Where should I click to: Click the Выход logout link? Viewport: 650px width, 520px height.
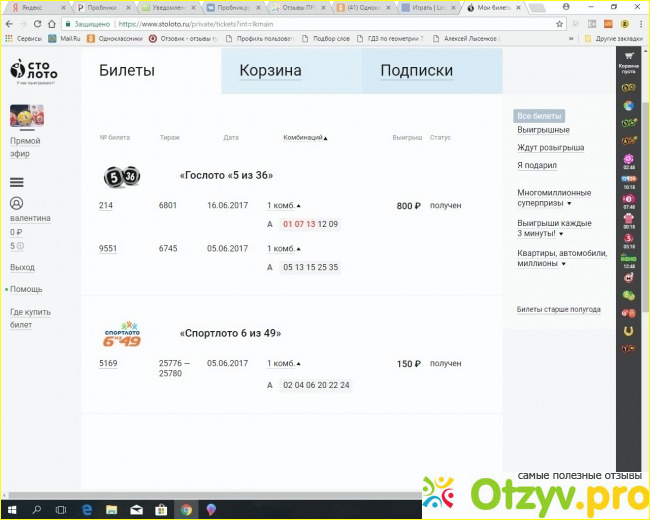[22, 268]
